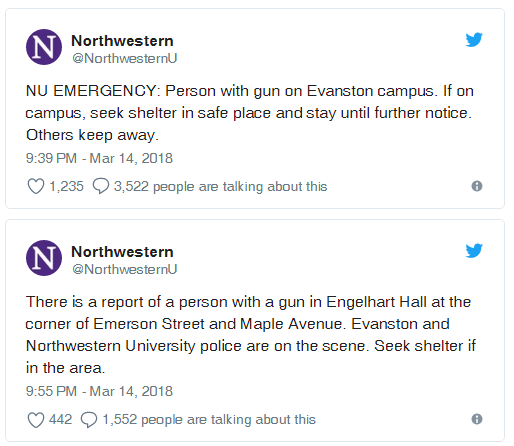Open Northwestern avatar in the second tweet
The width and height of the screenshot is (514, 446).
pyautogui.click(x=44, y=258)
